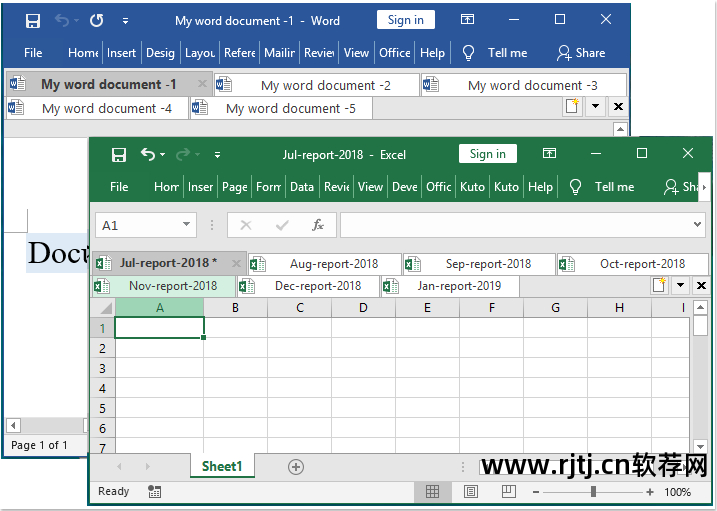
Task: Switch to Page Layout view in Excel status bar
Action: pyautogui.click(x=471, y=491)
